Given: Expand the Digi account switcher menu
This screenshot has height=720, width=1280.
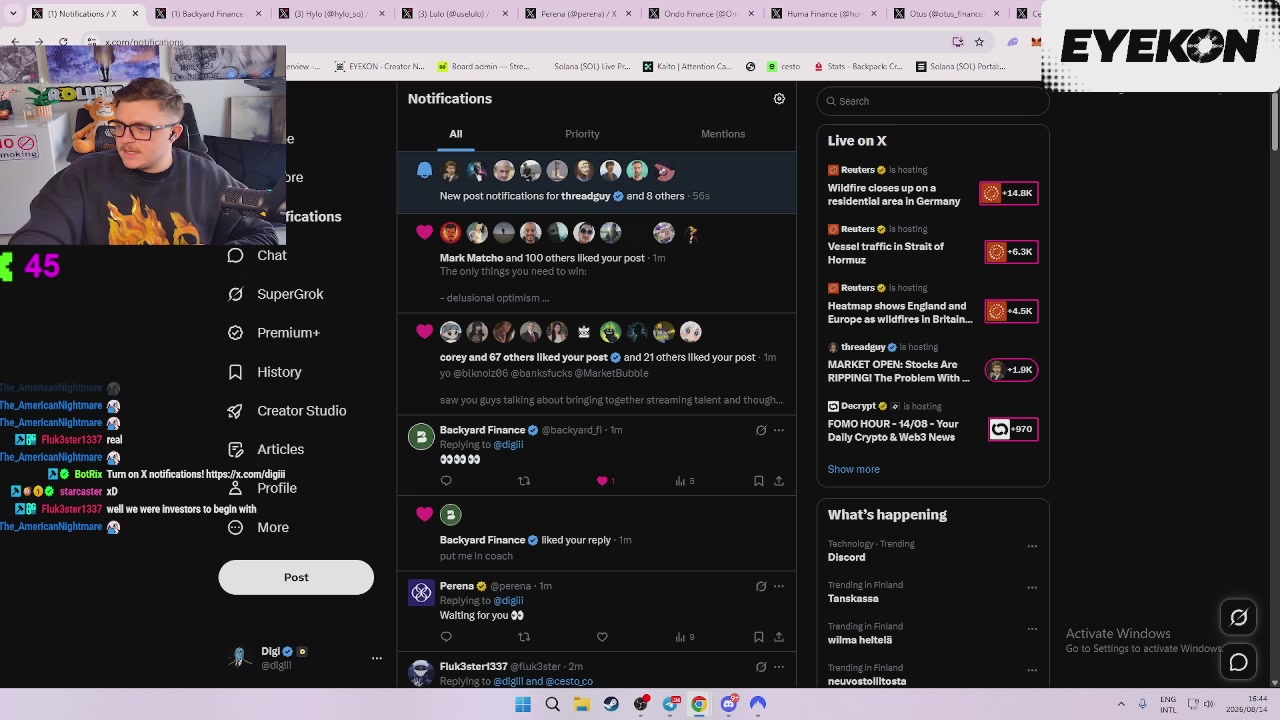Looking at the screenshot, I should coord(376,658).
